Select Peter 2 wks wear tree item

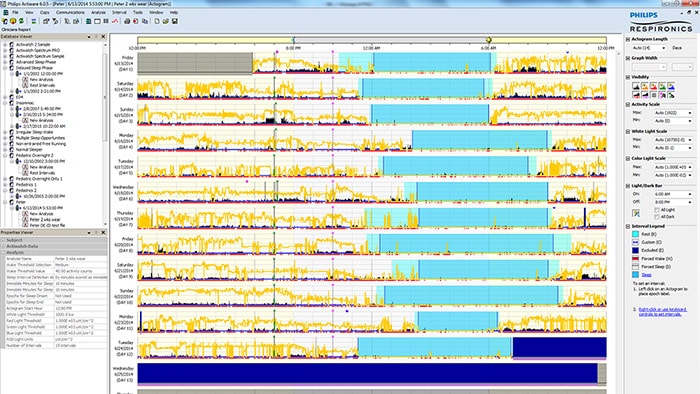pyautogui.click(x=45, y=220)
